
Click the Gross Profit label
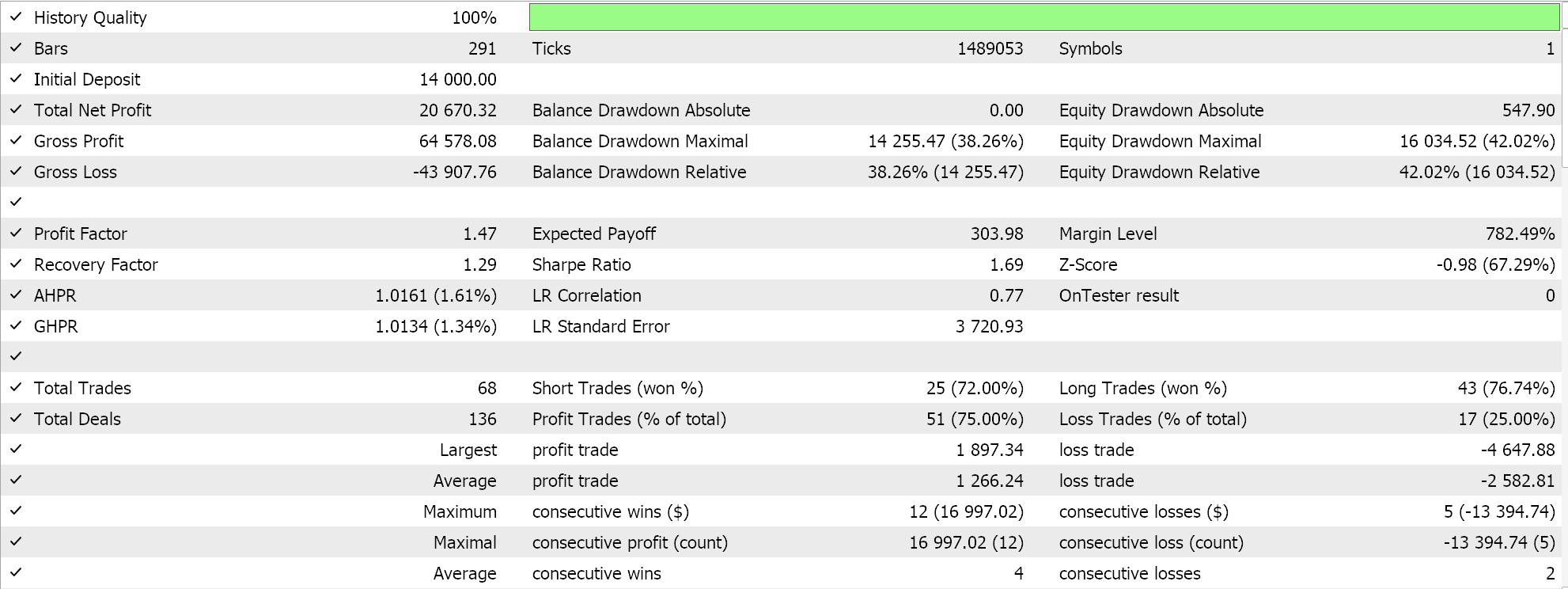point(78,141)
